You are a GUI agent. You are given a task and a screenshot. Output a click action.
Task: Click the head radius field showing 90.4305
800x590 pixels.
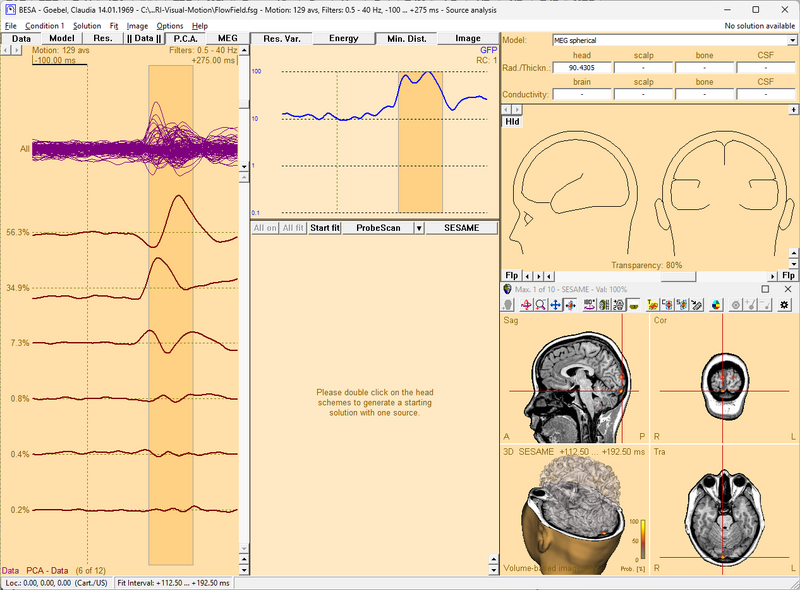point(581,67)
